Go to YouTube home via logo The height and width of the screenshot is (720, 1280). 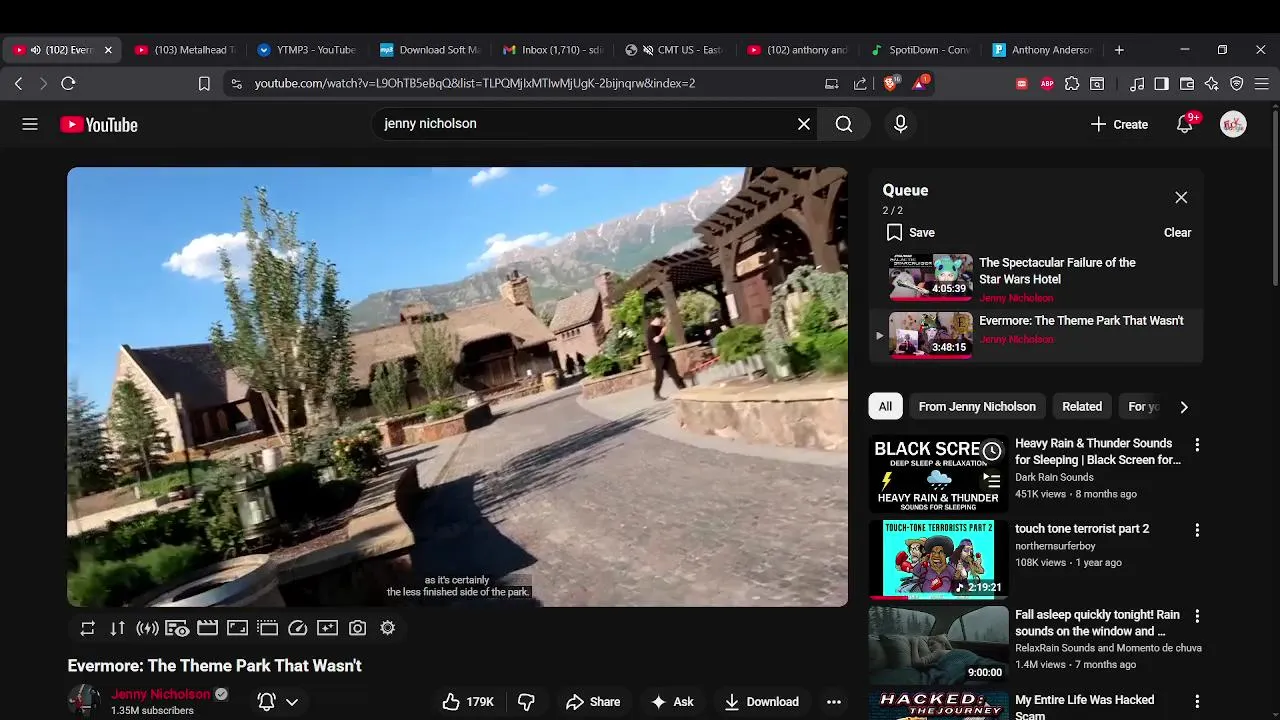point(99,124)
